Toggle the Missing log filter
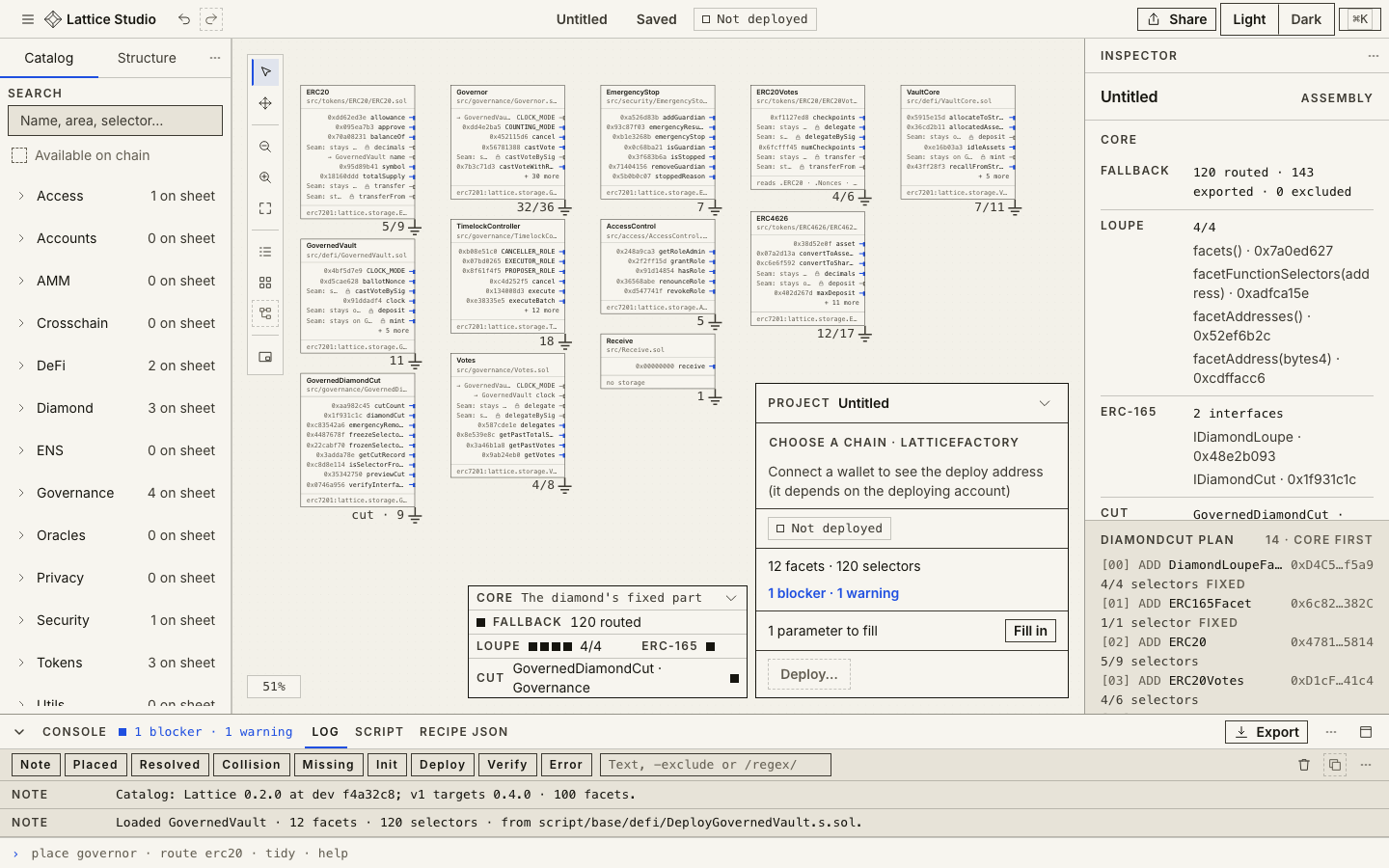 (x=328, y=765)
